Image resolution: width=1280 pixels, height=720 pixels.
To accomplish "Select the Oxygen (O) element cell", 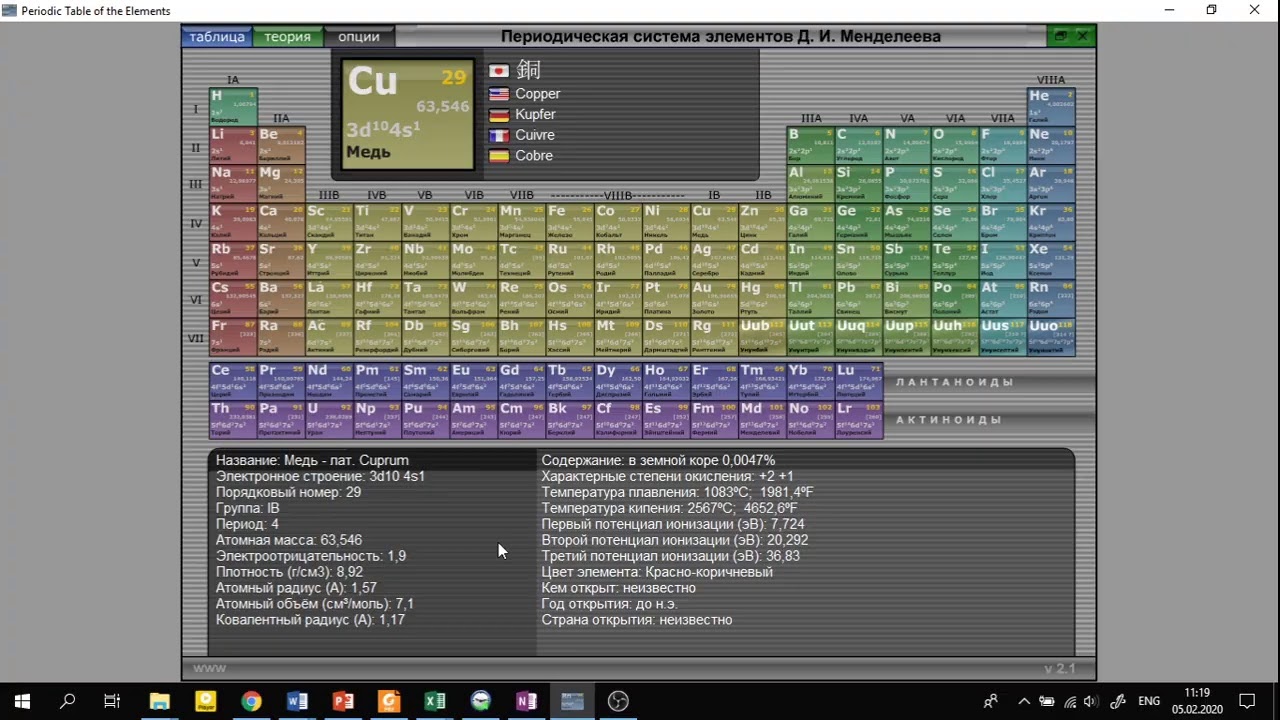I will (x=955, y=145).
